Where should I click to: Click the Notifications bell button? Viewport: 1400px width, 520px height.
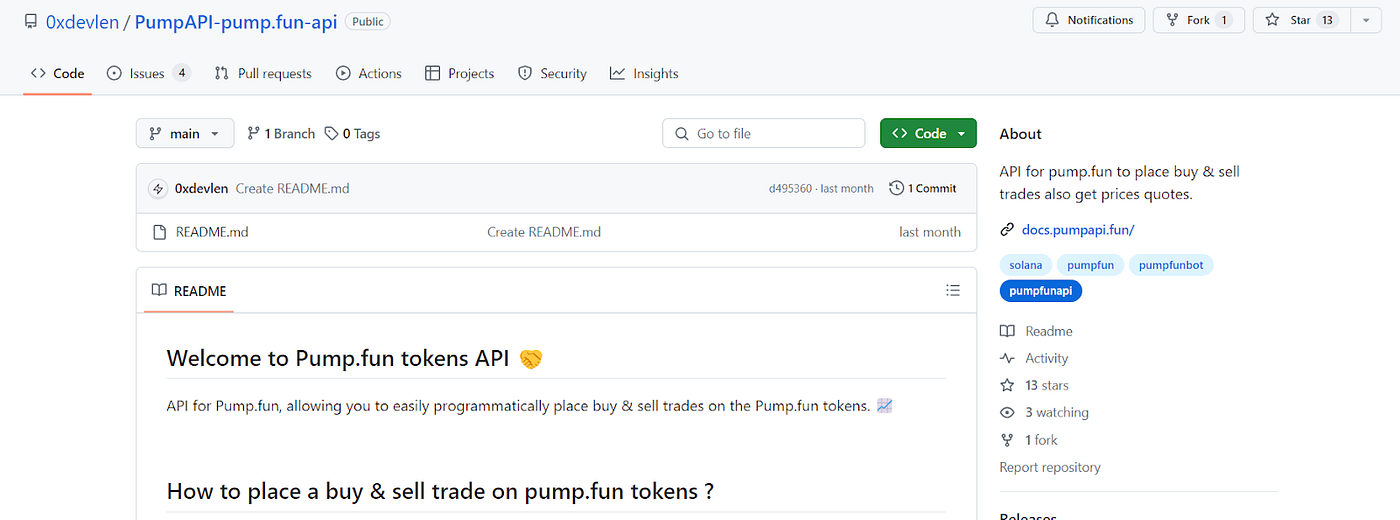click(x=1089, y=20)
